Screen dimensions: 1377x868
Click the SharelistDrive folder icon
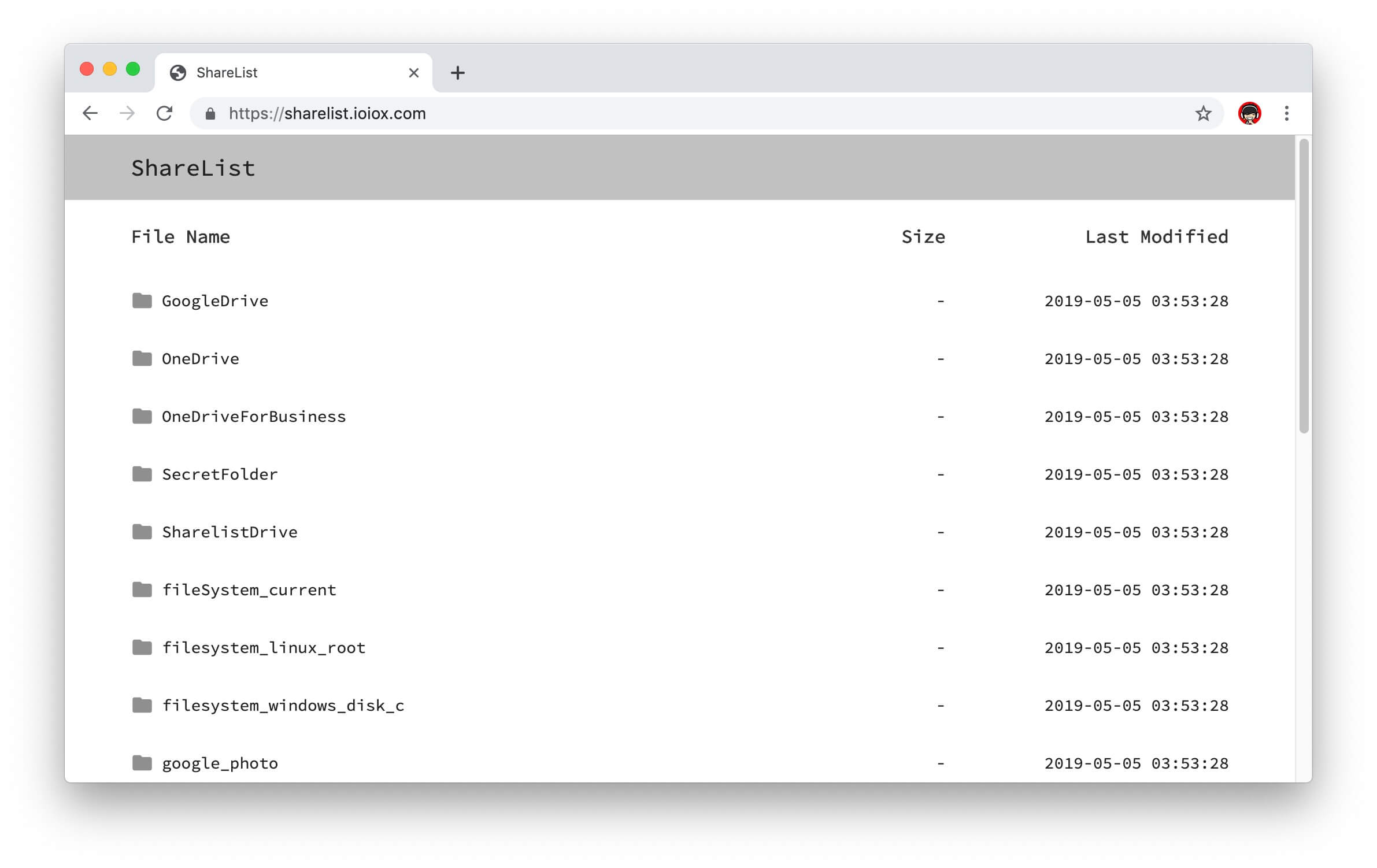click(x=142, y=532)
